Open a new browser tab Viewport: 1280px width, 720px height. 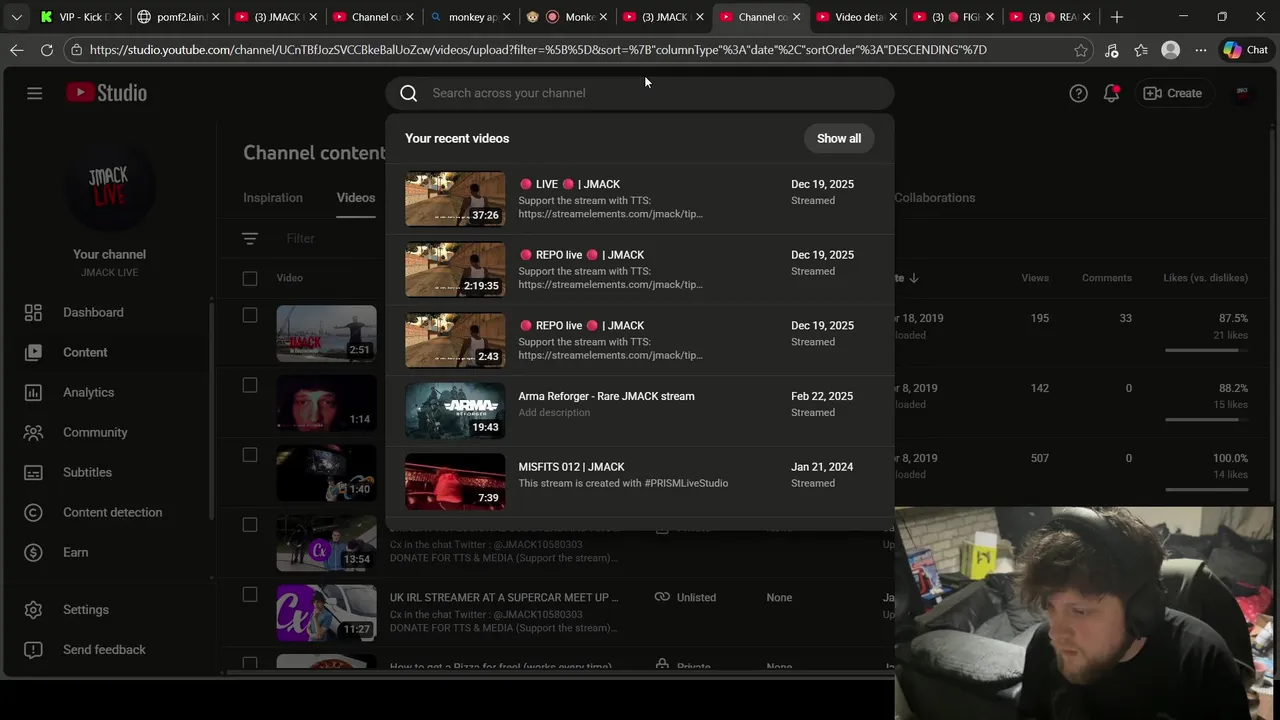1117,17
